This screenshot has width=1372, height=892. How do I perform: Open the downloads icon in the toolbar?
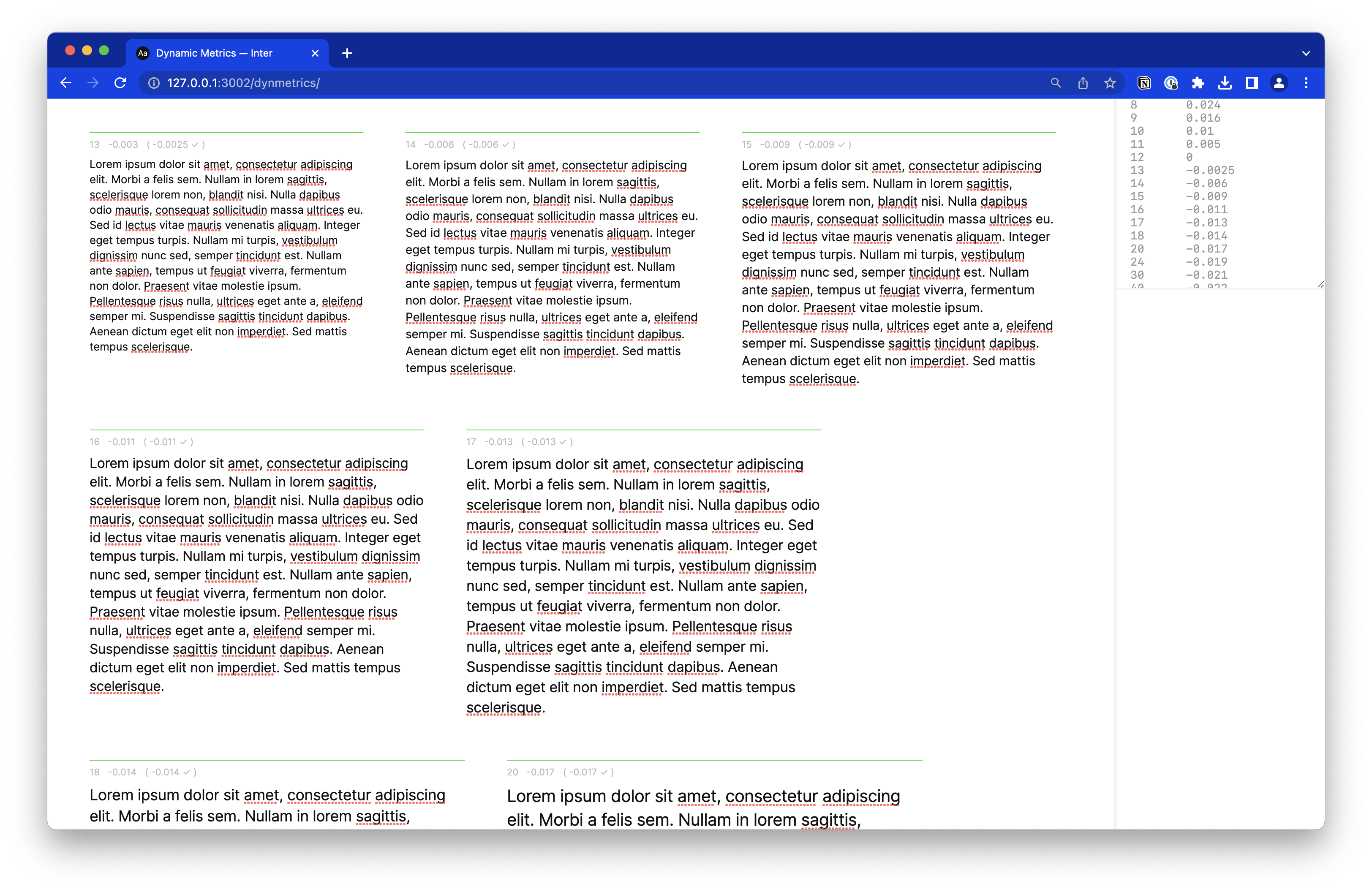[x=1225, y=83]
